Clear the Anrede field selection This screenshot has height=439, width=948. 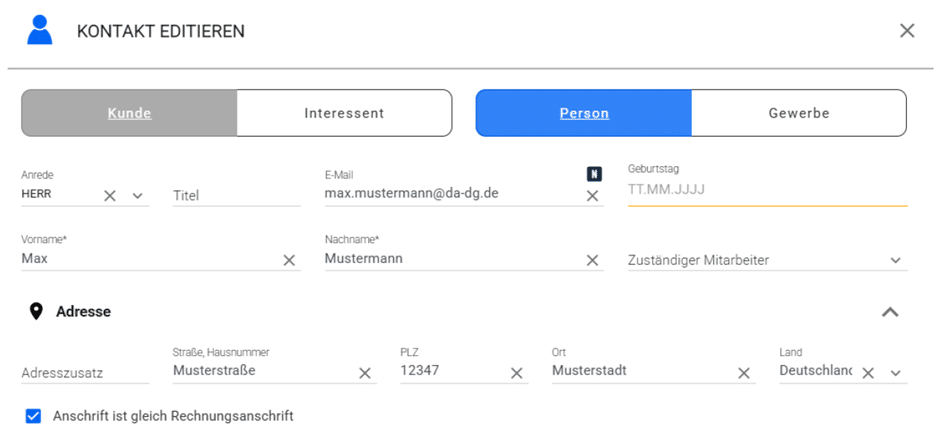pyautogui.click(x=111, y=196)
